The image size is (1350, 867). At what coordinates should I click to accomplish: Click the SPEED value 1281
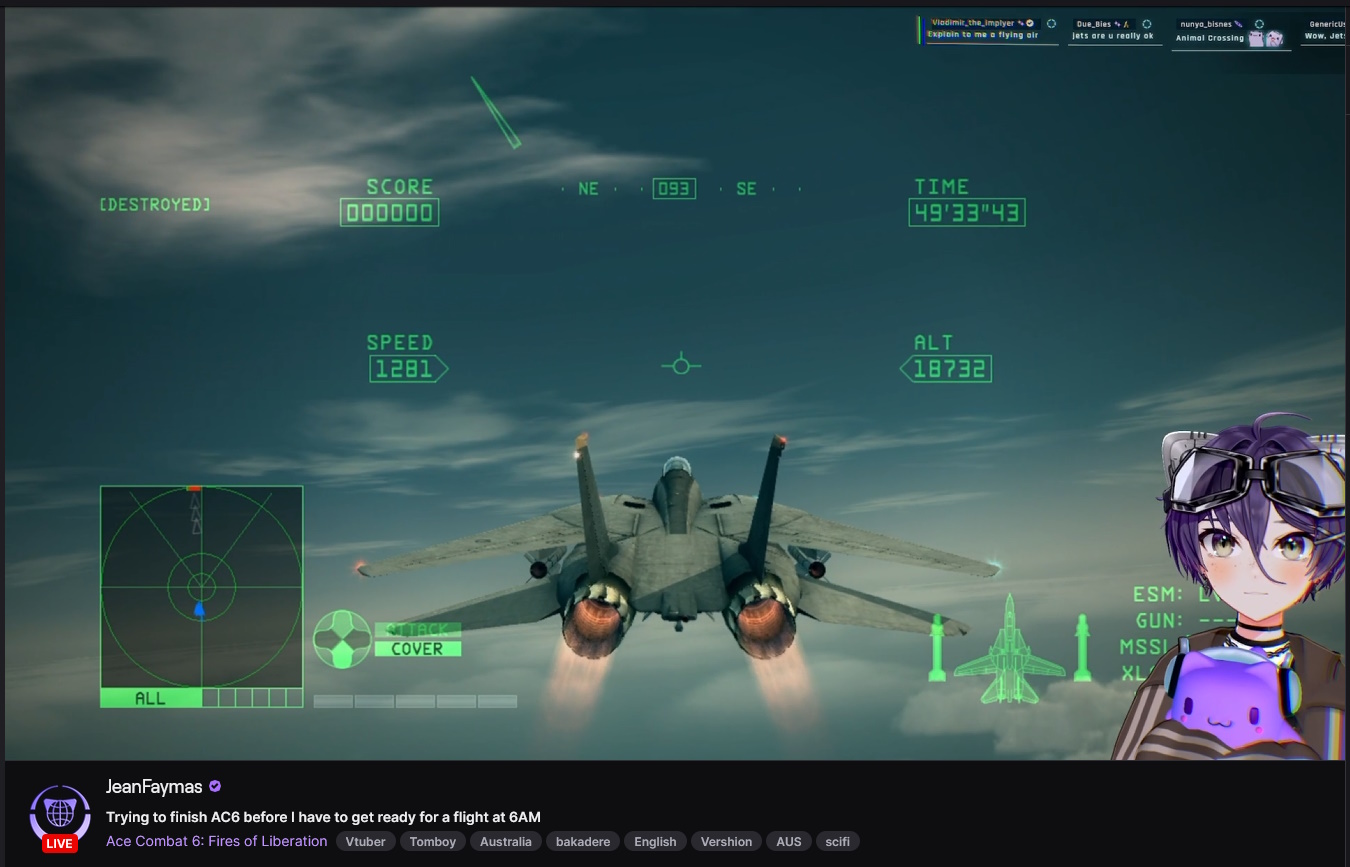pyautogui.click(x=407, y=369)
